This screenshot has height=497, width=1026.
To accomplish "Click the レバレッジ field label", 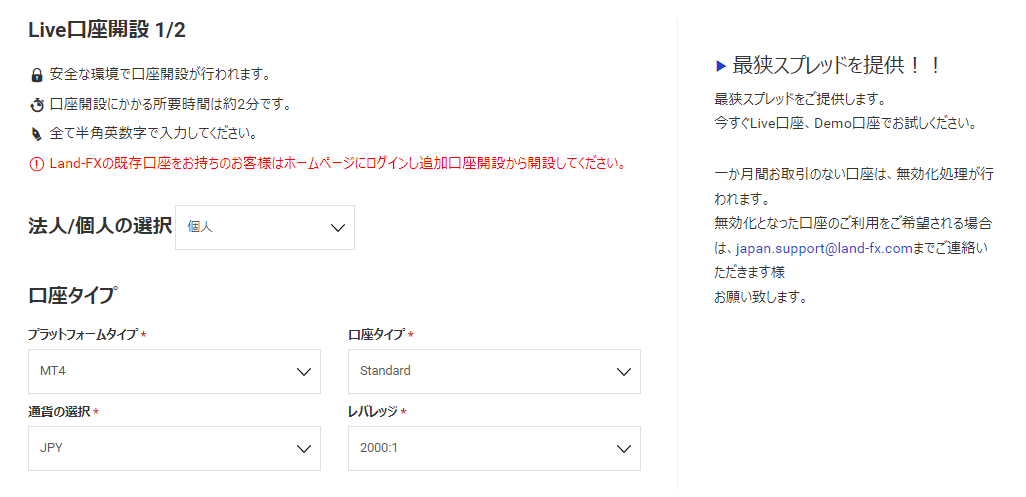I will click(372, 412).
